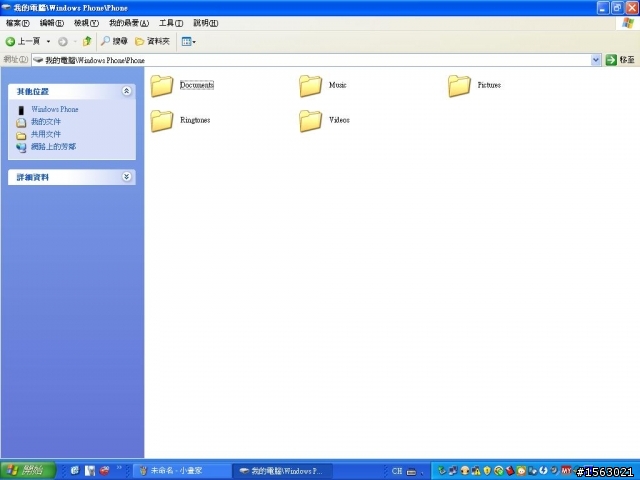
Task: Open the 檢視 (View) menu
Action: point(86,23)
